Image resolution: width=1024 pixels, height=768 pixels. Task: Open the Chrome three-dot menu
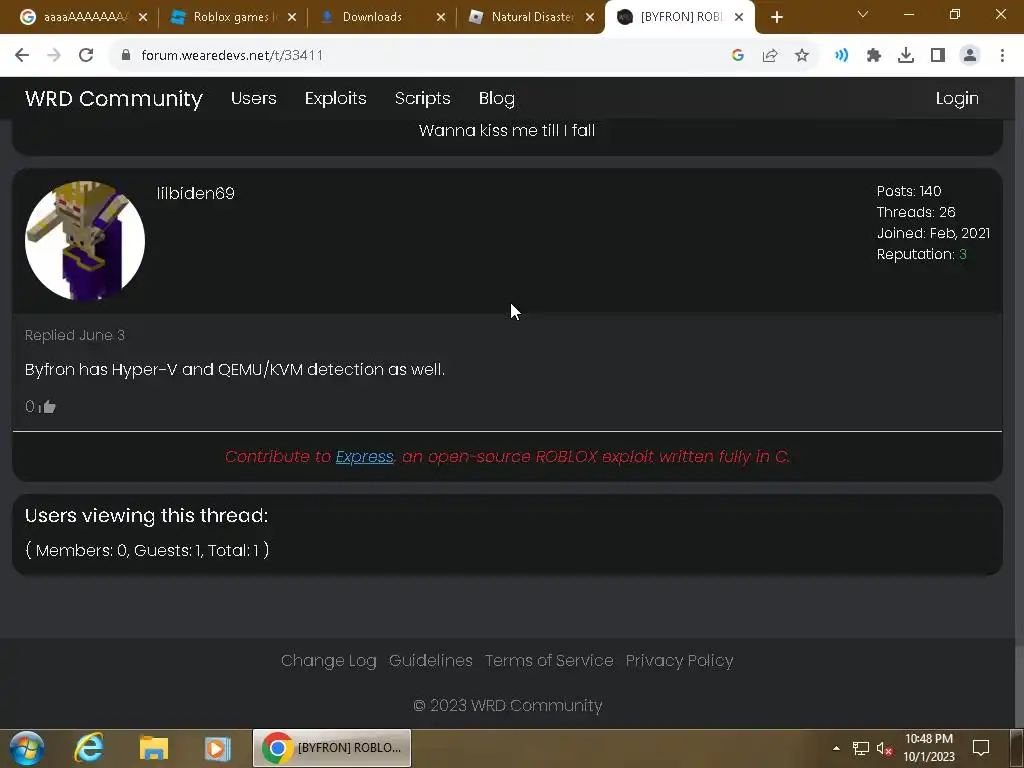[x=1002, y=56]
